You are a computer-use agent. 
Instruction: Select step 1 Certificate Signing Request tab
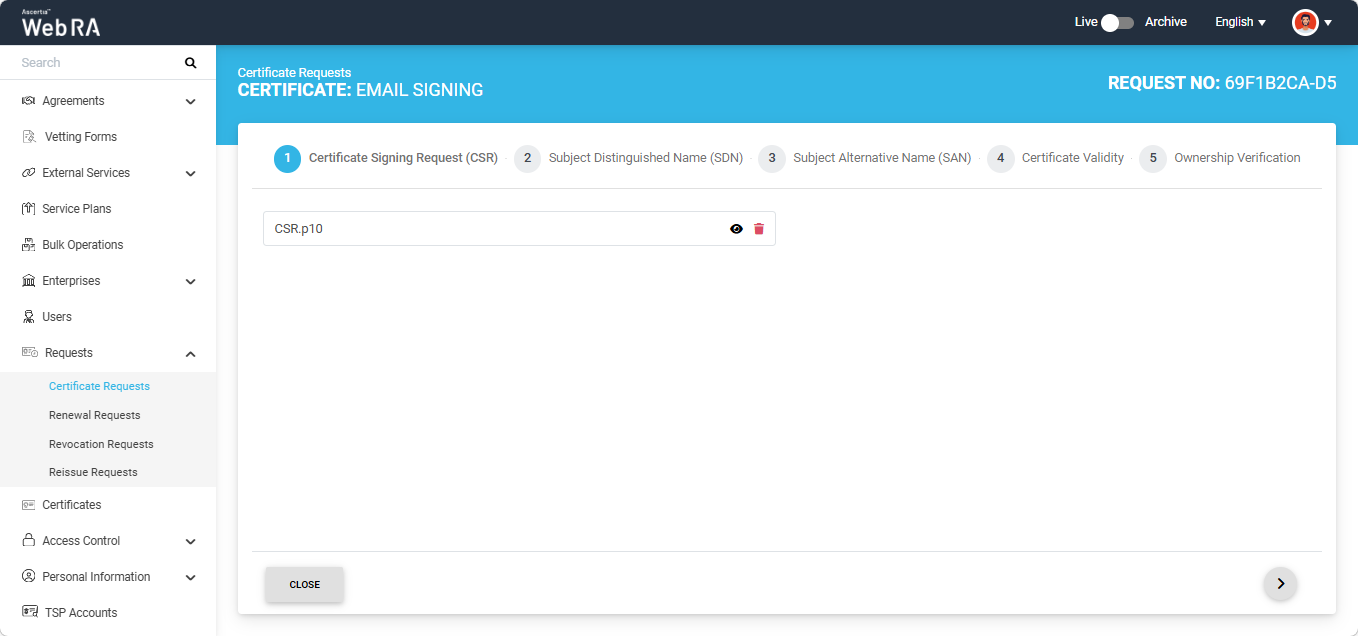[386, 158]
